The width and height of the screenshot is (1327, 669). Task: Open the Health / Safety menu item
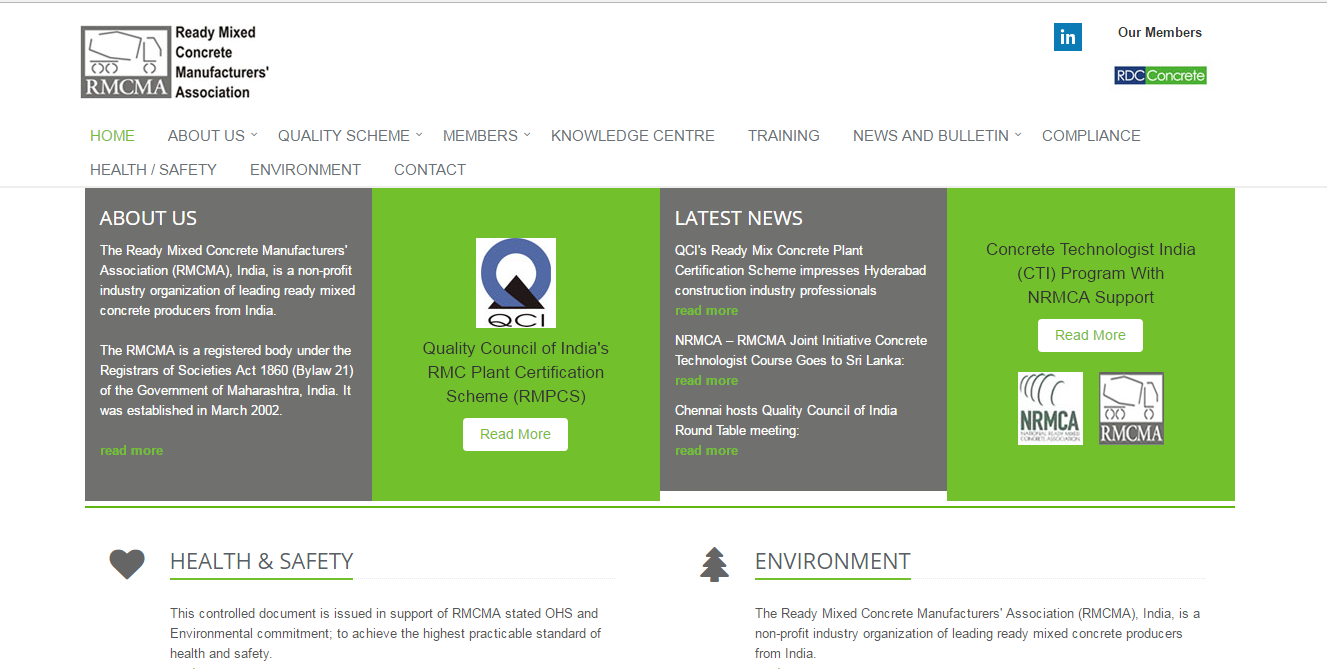[153, 170]
